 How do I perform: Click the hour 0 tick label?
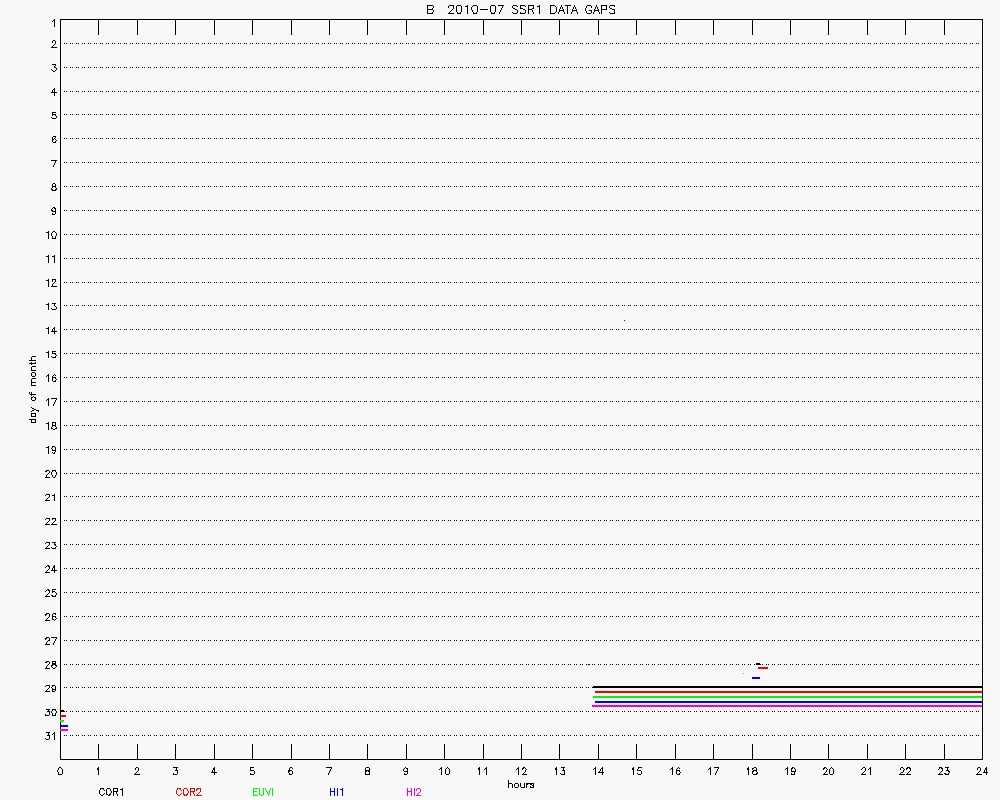tap(60, 771)
